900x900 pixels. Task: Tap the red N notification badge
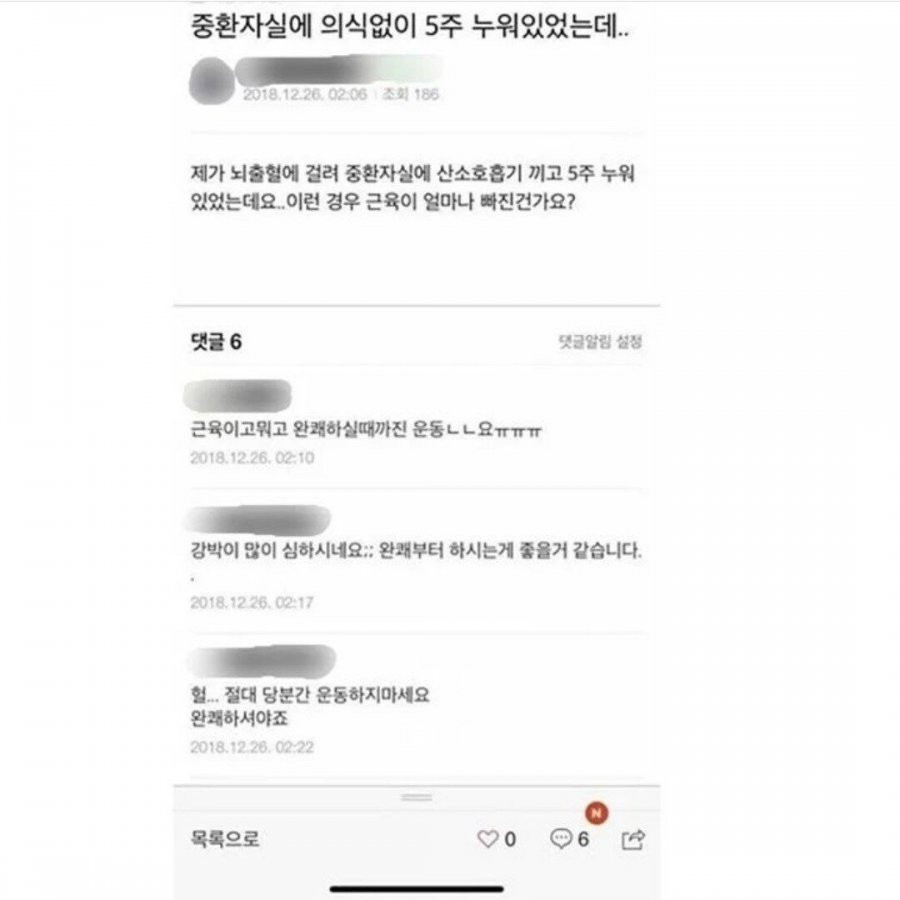tap(596, 813)
